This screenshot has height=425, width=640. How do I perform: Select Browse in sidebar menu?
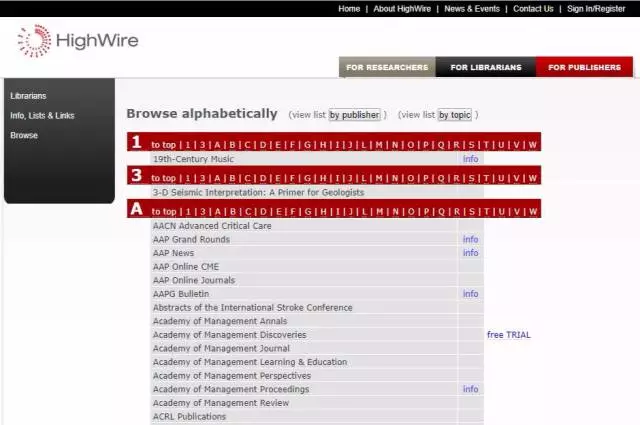tap(24, 135)
